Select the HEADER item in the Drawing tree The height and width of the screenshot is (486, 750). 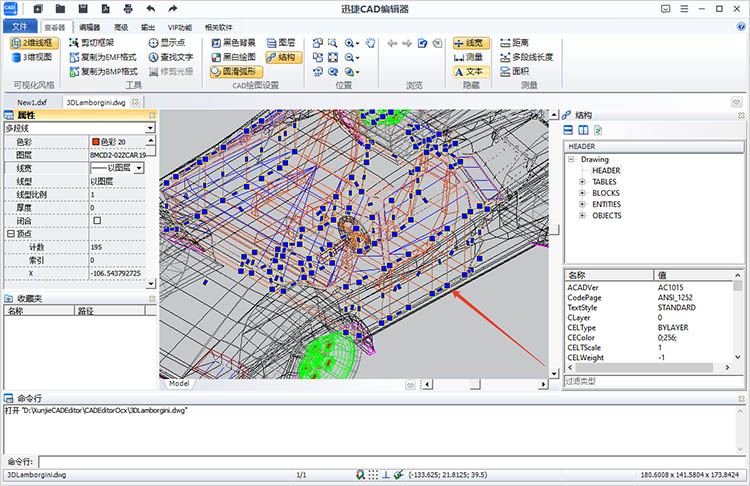606,171
